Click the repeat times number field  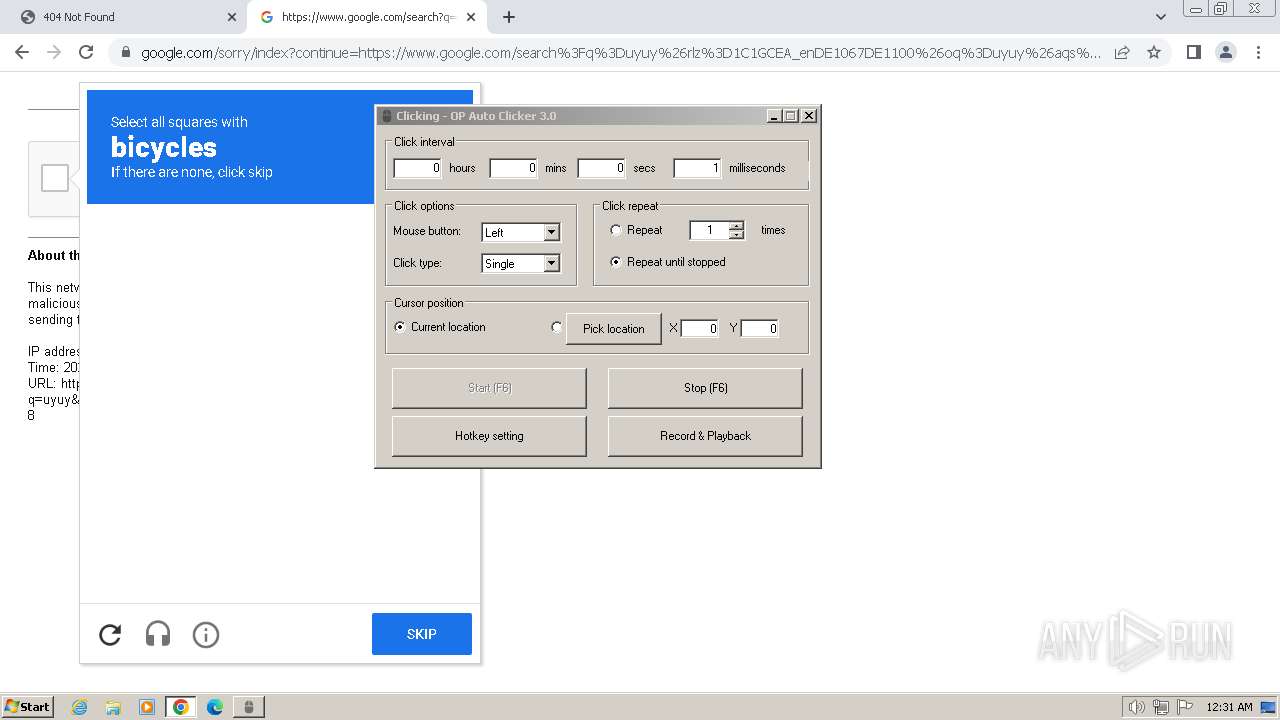pyautogui.click(x=709, y=230)
